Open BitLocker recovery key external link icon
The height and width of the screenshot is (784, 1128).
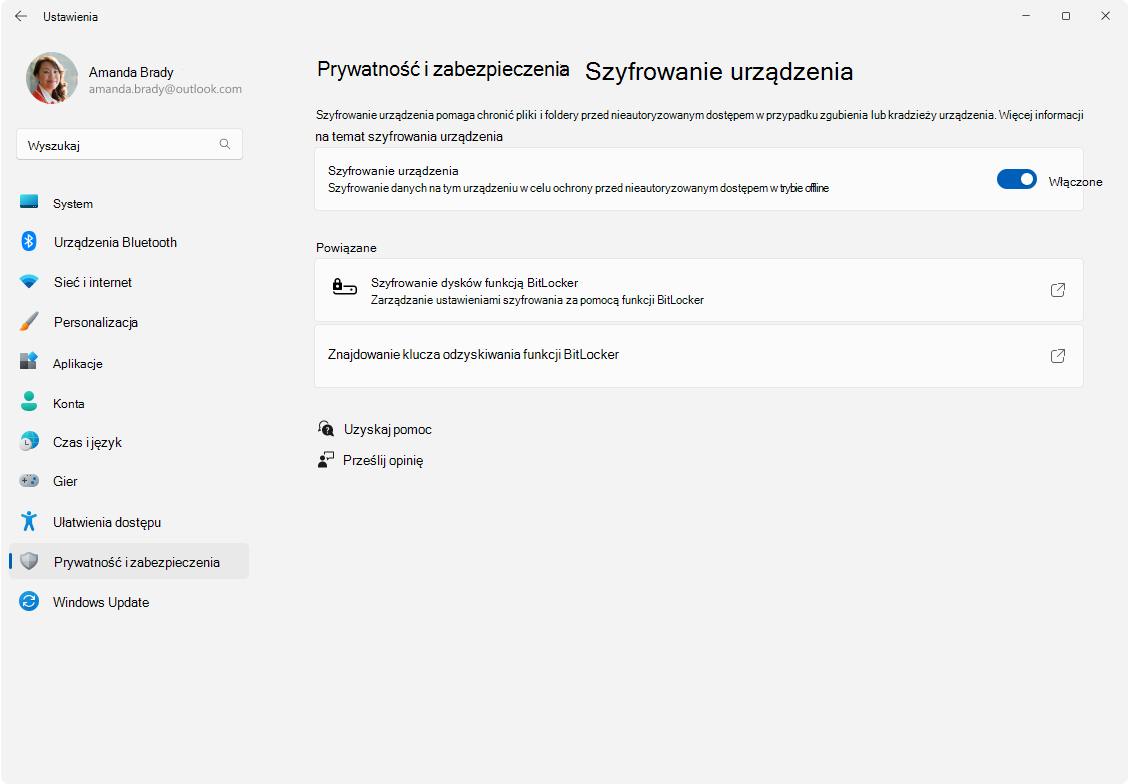(x=1057, y=355)
